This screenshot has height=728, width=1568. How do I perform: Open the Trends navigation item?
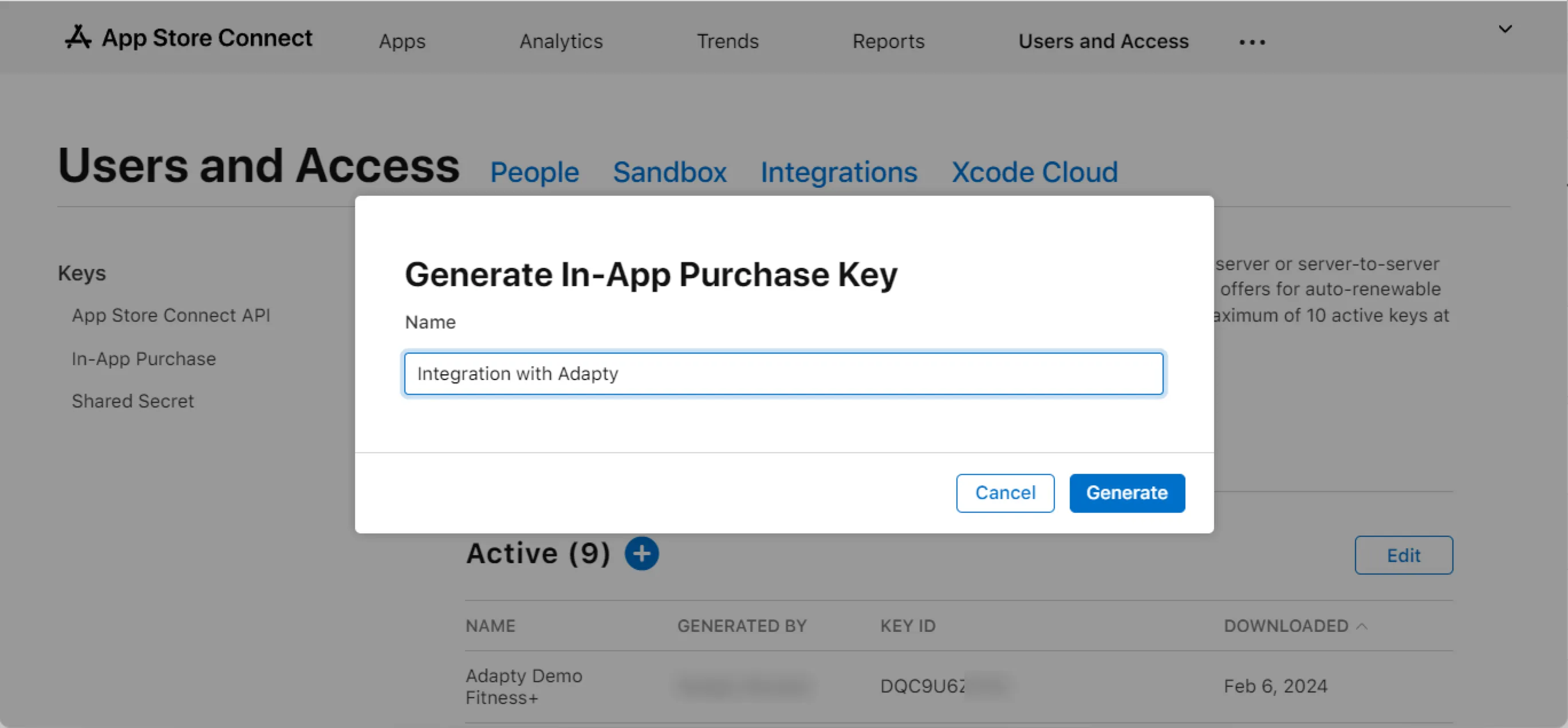tap(727, 41)
